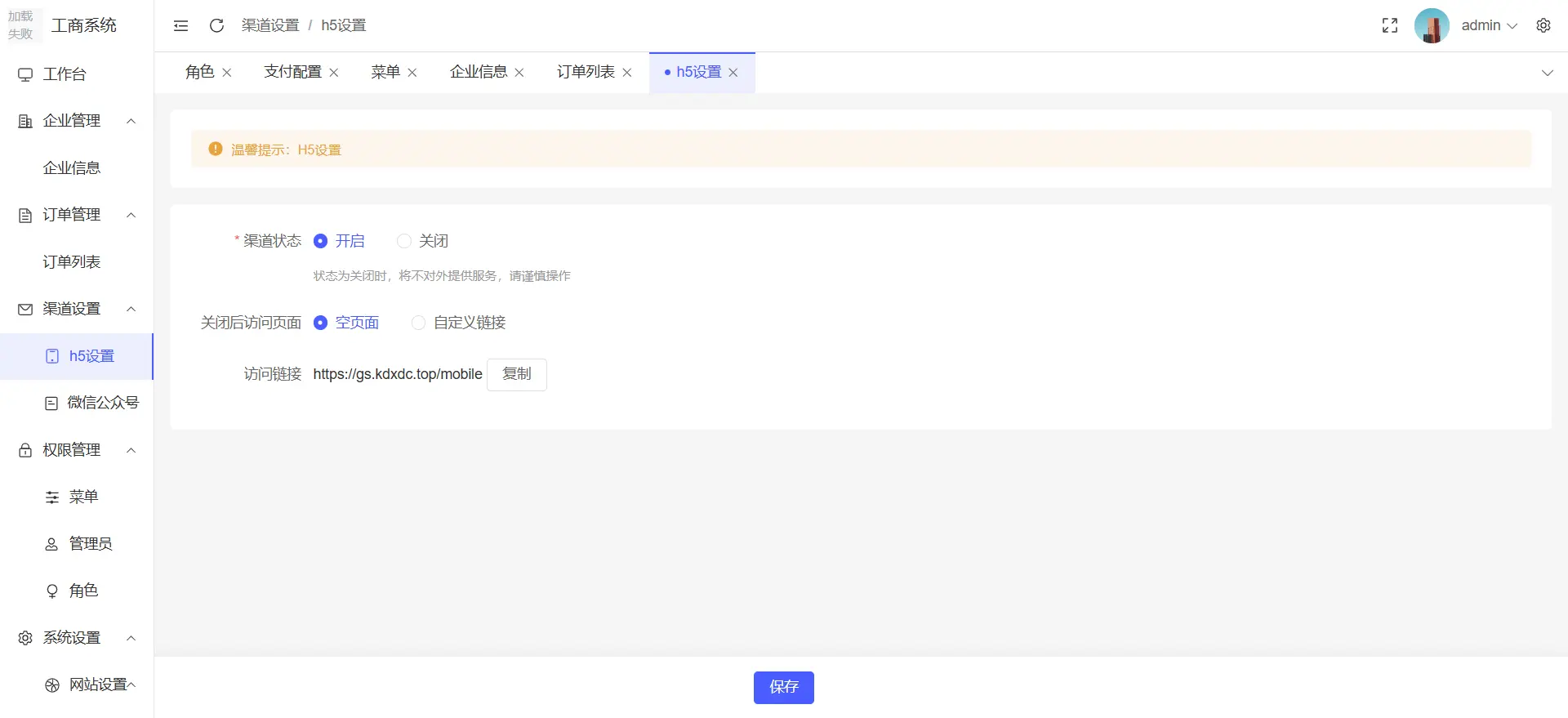Open the admin user dropdown
Viewport: 1568px width, 718px height.
click(x=1489, y=25)
